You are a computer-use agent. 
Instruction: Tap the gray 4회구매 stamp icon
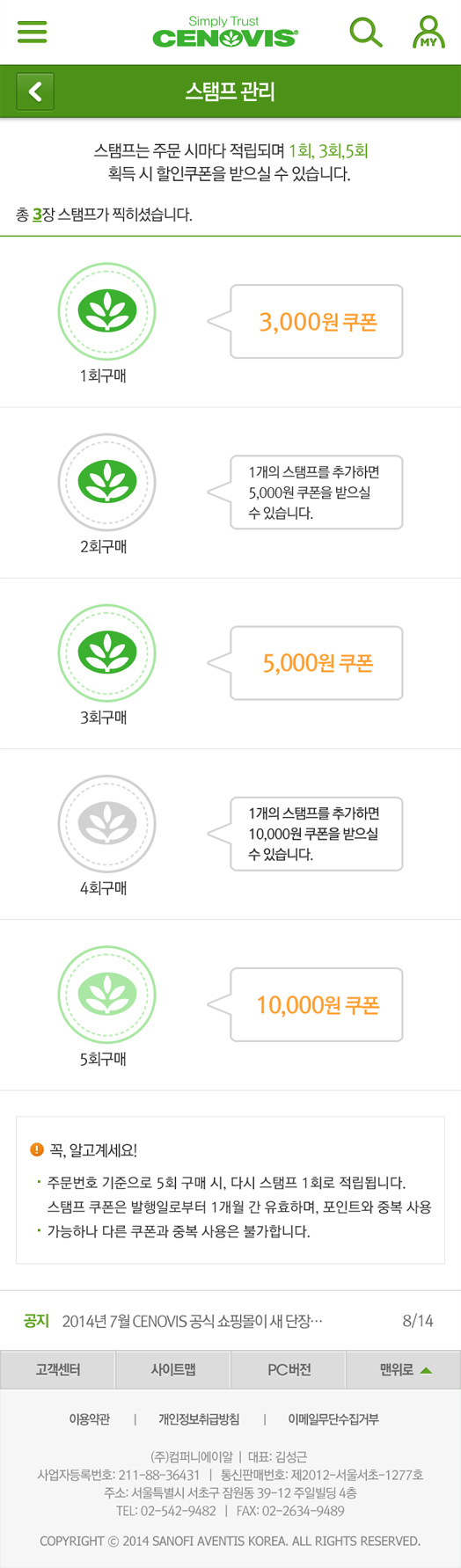(106, 823)
